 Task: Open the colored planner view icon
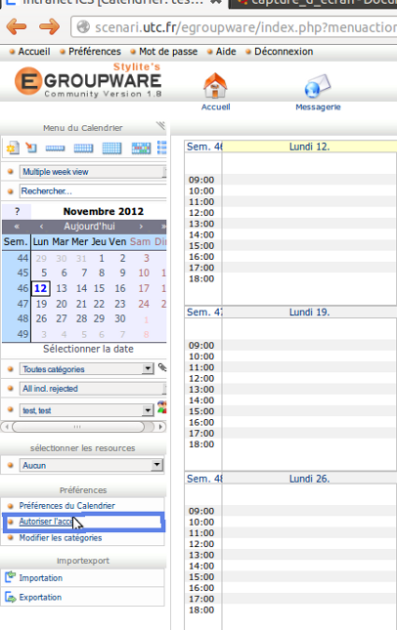[x=141, y=148]
